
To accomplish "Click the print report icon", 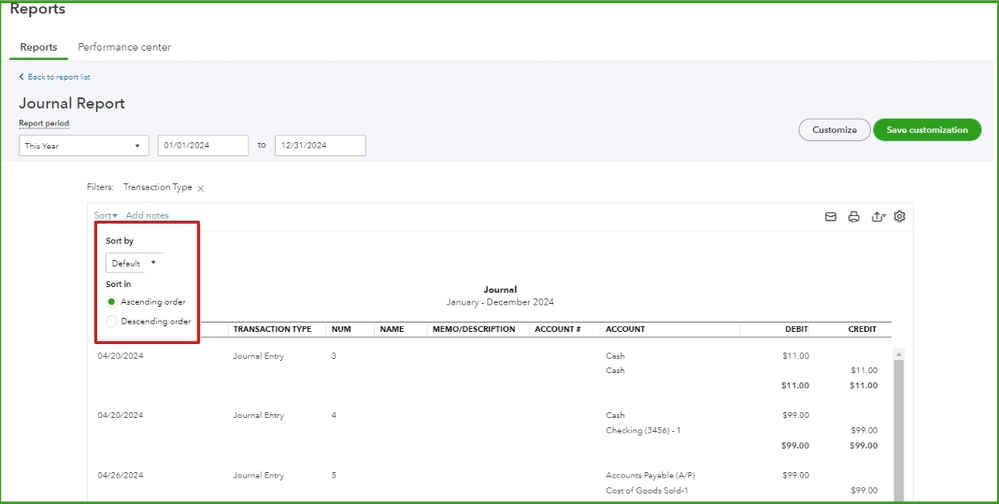I will (854, 216).
